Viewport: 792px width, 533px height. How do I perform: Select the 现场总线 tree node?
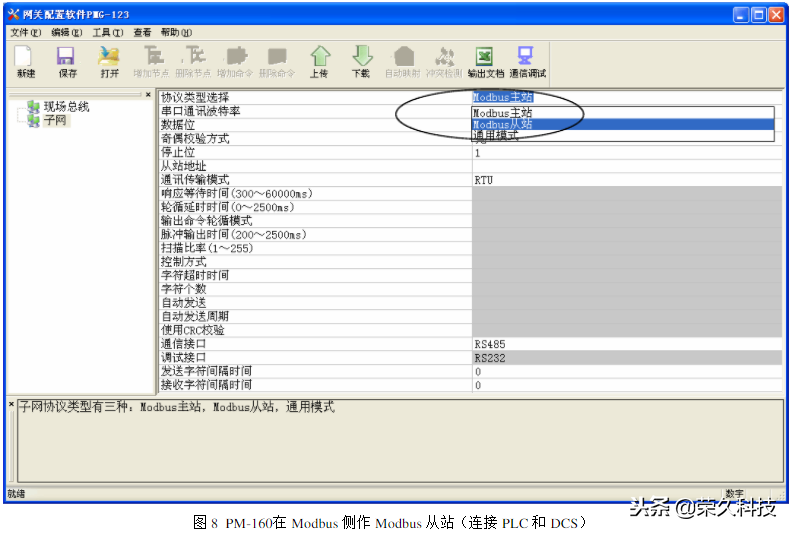click(x=66, y=106)
